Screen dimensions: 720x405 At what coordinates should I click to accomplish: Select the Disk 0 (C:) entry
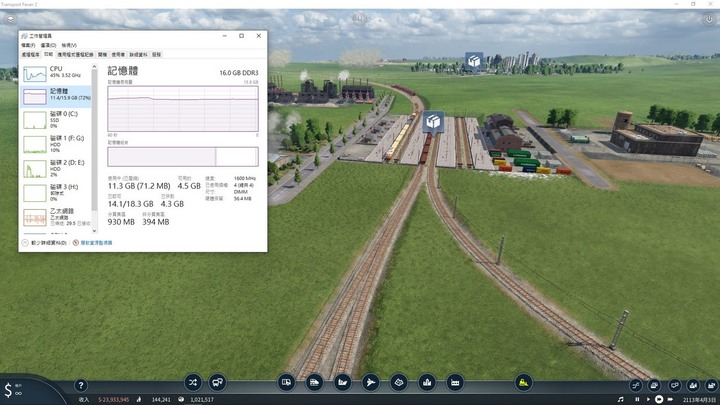[x=56, y=120]
